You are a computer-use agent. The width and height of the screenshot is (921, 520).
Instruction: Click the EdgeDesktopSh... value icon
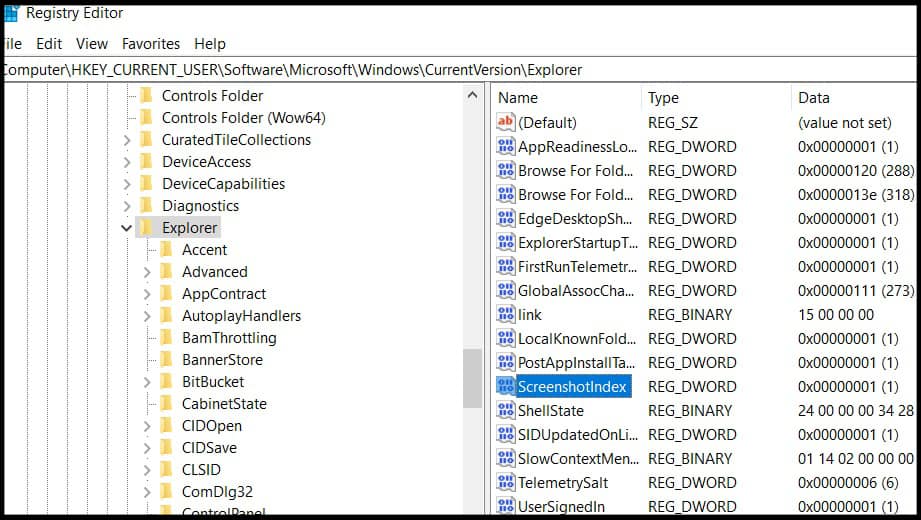(505, 218)
